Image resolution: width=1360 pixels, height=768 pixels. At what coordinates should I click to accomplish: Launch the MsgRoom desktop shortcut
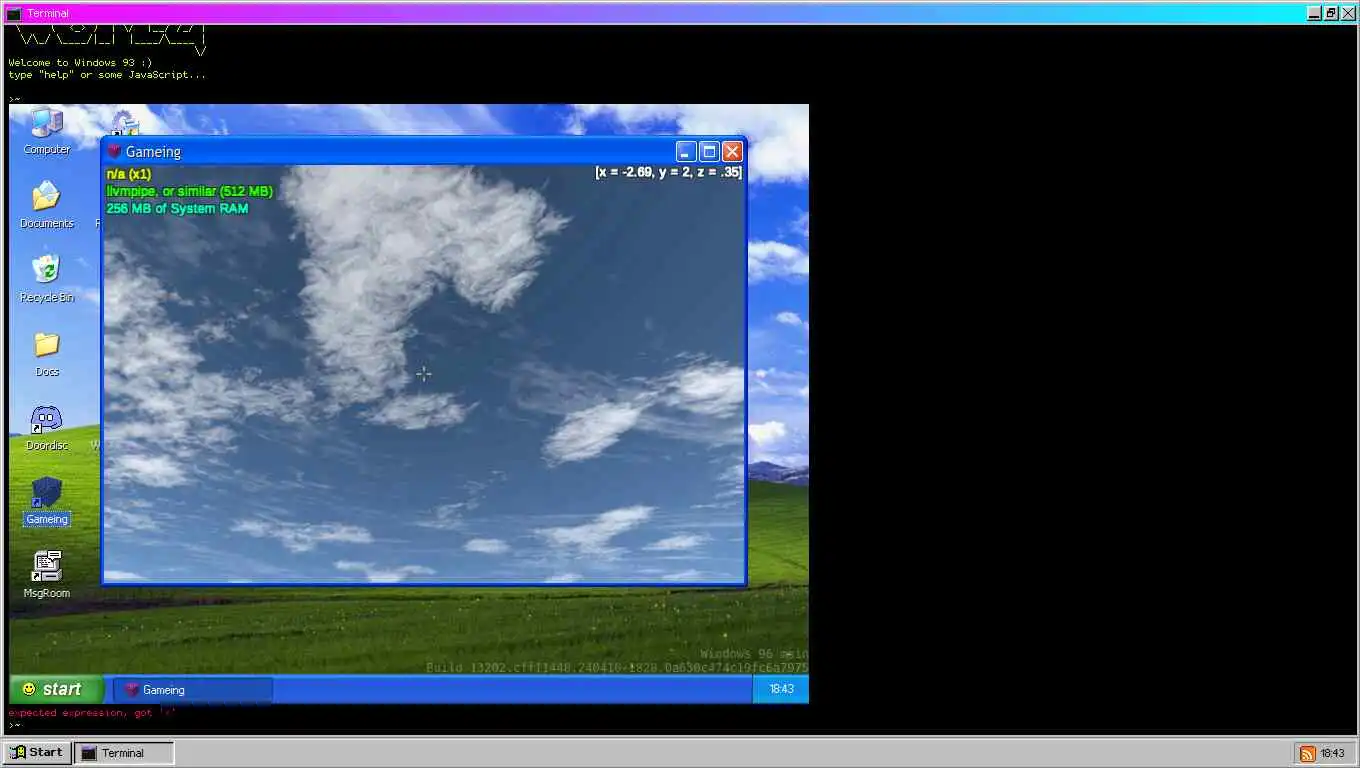[47, 575]
